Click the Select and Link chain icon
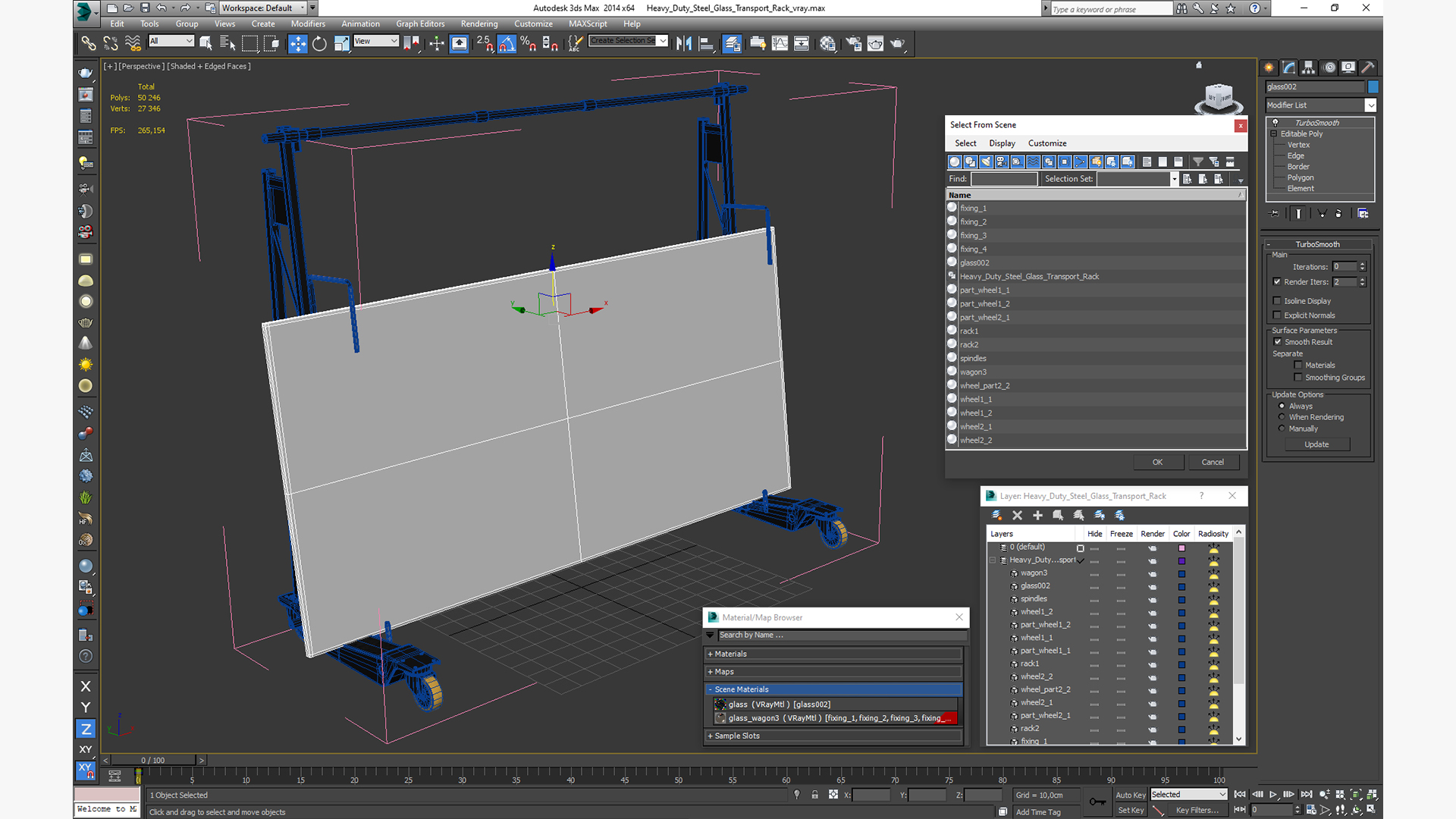1456x819 pixels. (x=89, y=43)
